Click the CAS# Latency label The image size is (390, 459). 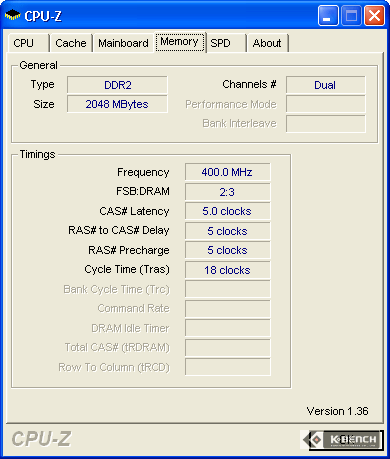pyautogui.click(x=134, y=211)
